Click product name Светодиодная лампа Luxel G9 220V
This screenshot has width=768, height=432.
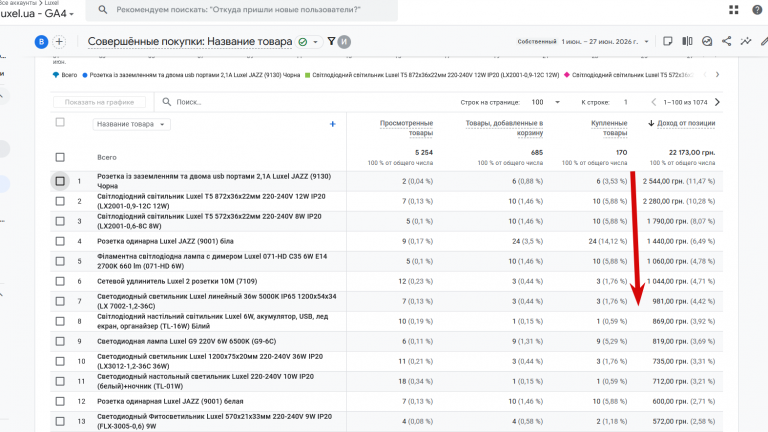(x=187, y=341)
